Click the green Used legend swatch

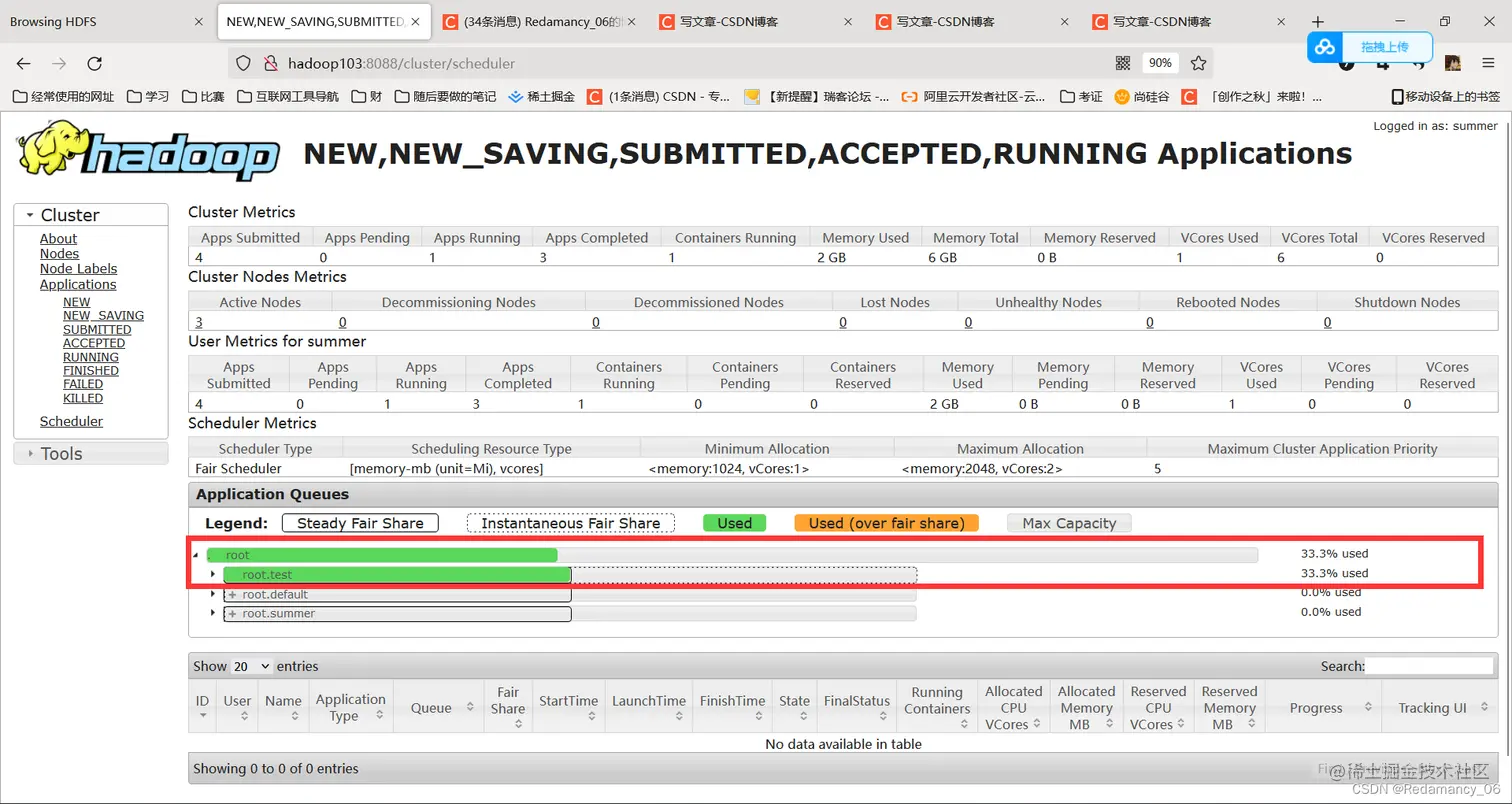(x=734, y=523)
